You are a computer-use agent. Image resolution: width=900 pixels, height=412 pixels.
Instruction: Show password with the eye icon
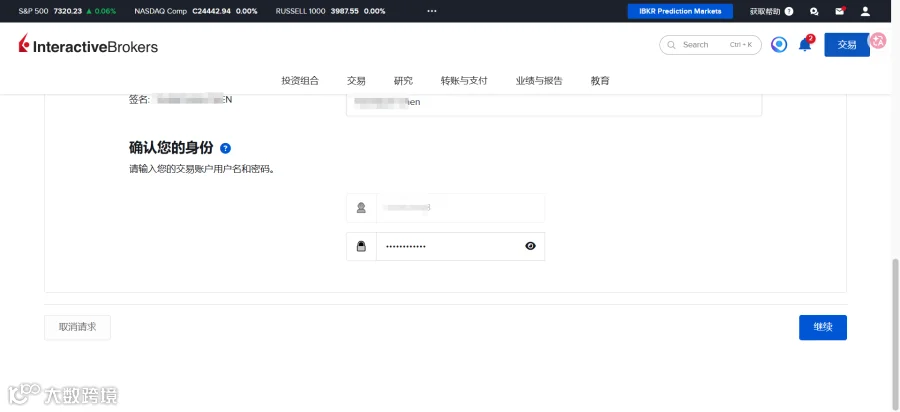coord(530,246)
